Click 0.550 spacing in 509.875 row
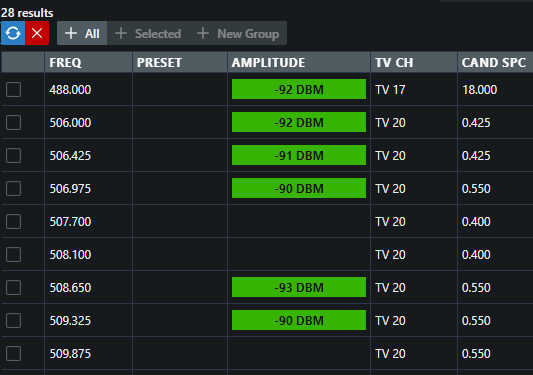 (476, 354)
